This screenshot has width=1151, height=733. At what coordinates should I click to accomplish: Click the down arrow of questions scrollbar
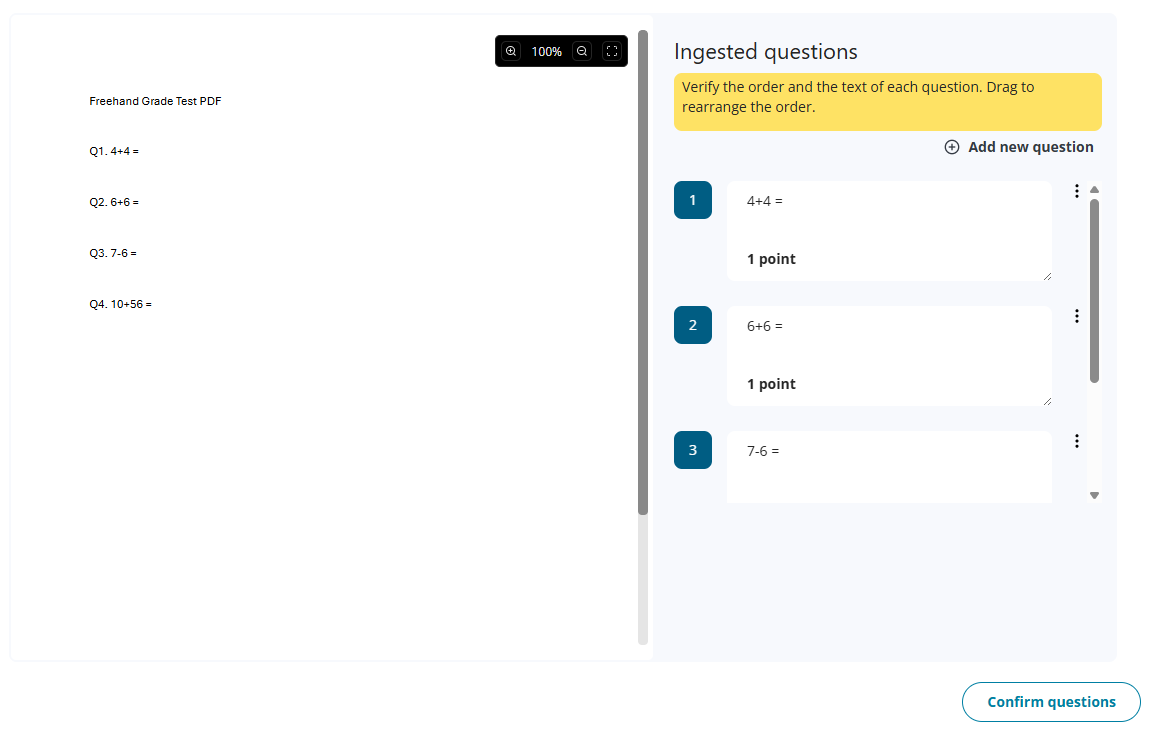point(1094,495)
